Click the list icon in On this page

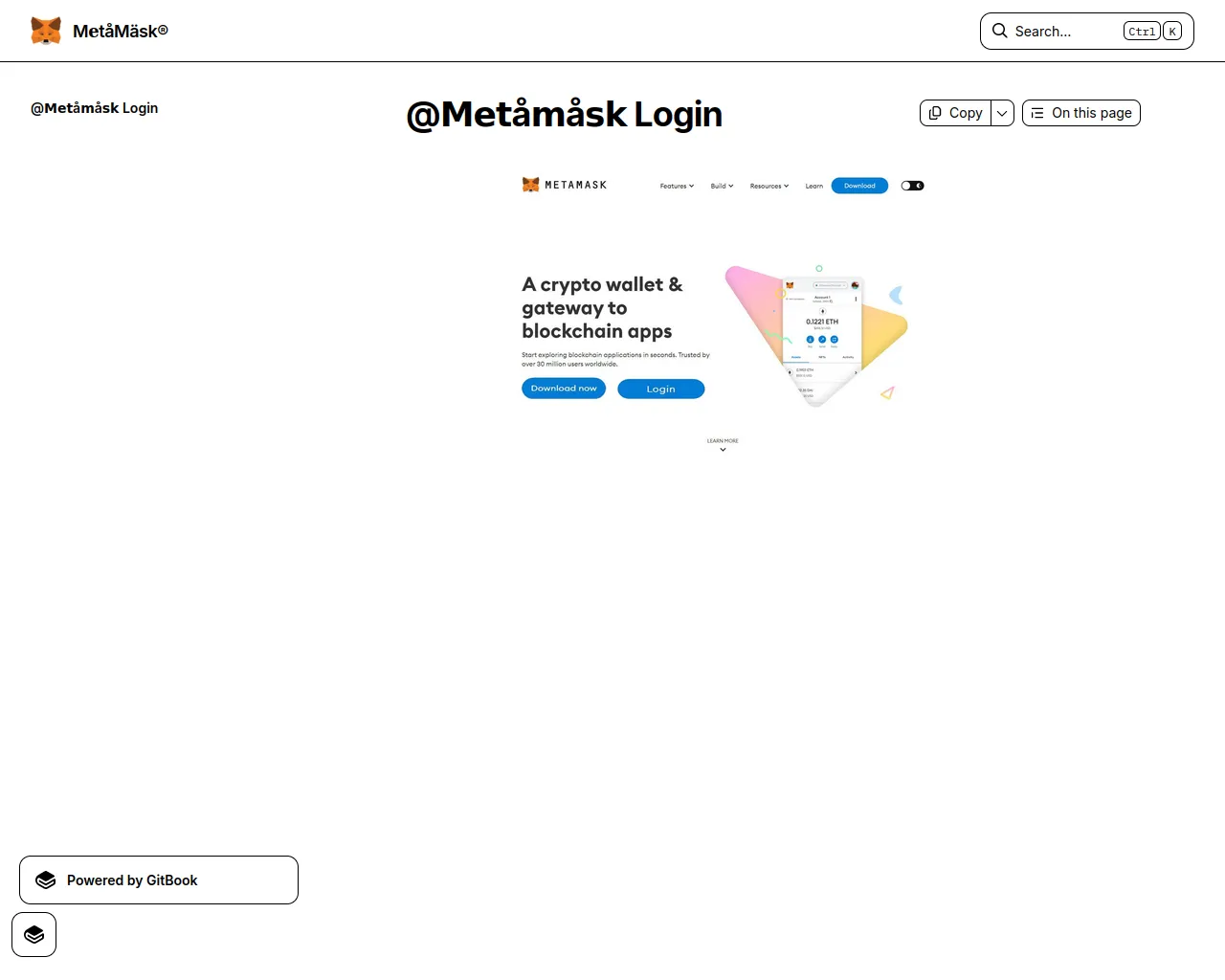[1037, 113]
